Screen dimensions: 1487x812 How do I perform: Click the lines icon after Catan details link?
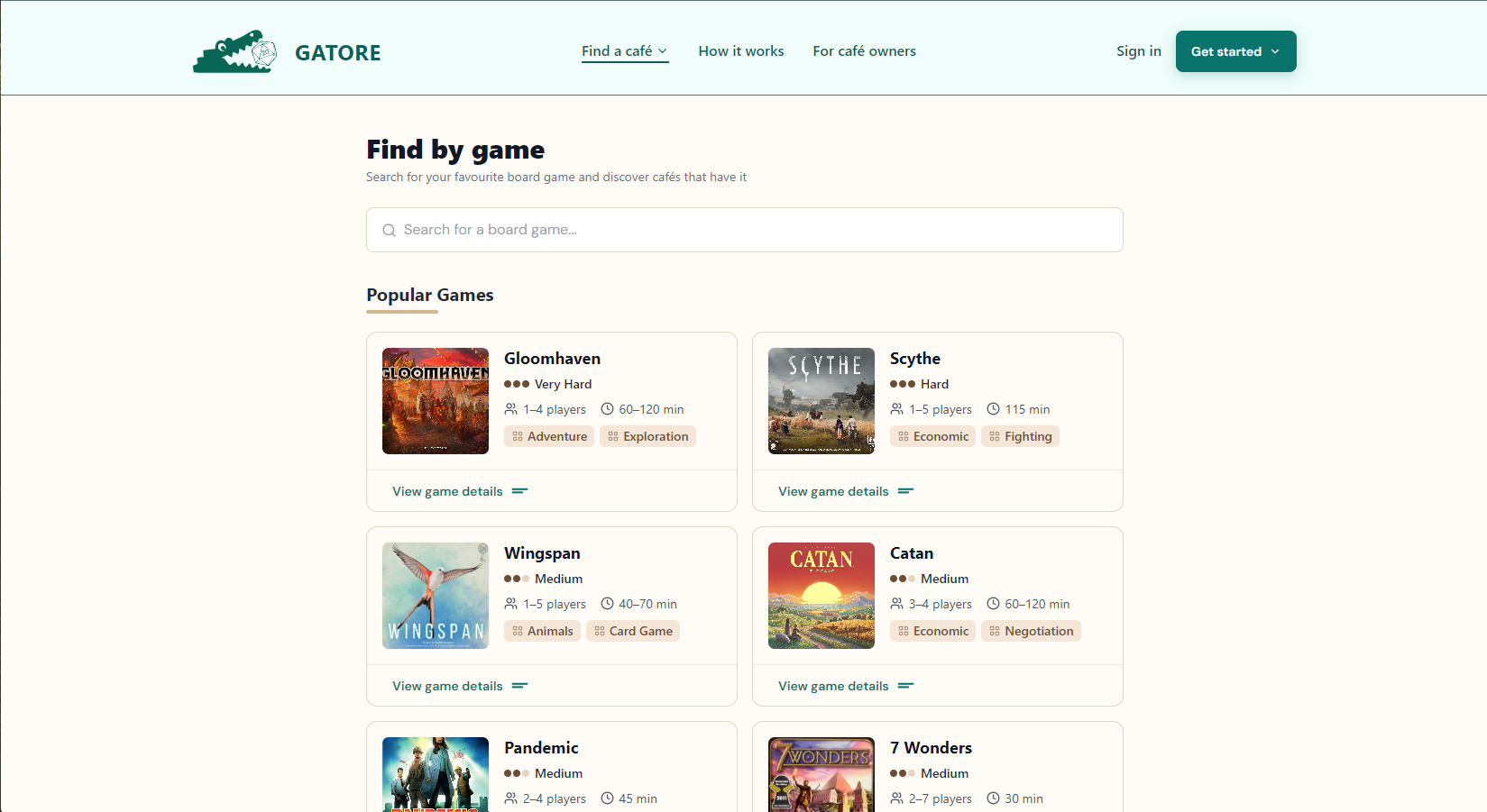click(906, 686)
